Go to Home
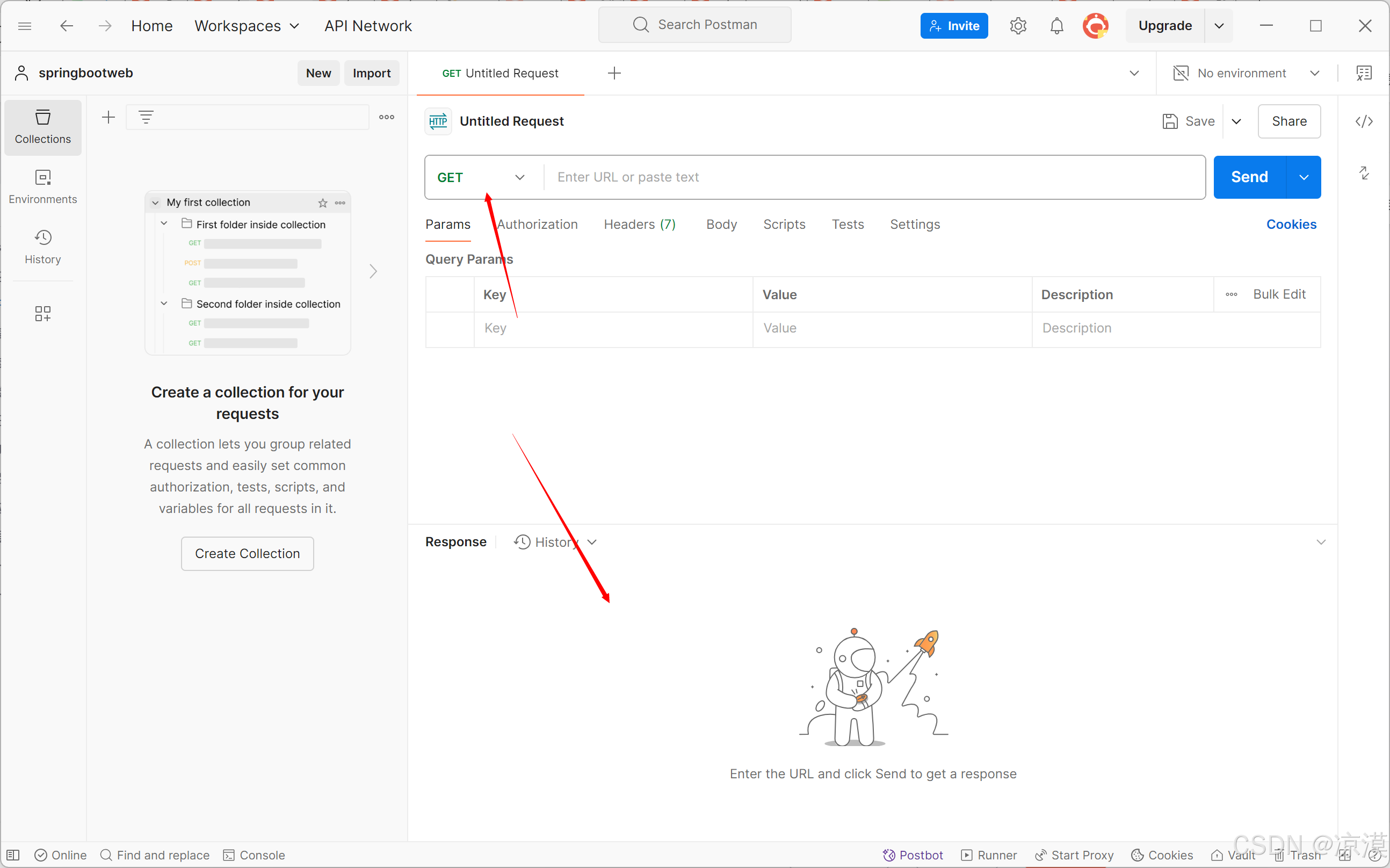 coord(151,26)
